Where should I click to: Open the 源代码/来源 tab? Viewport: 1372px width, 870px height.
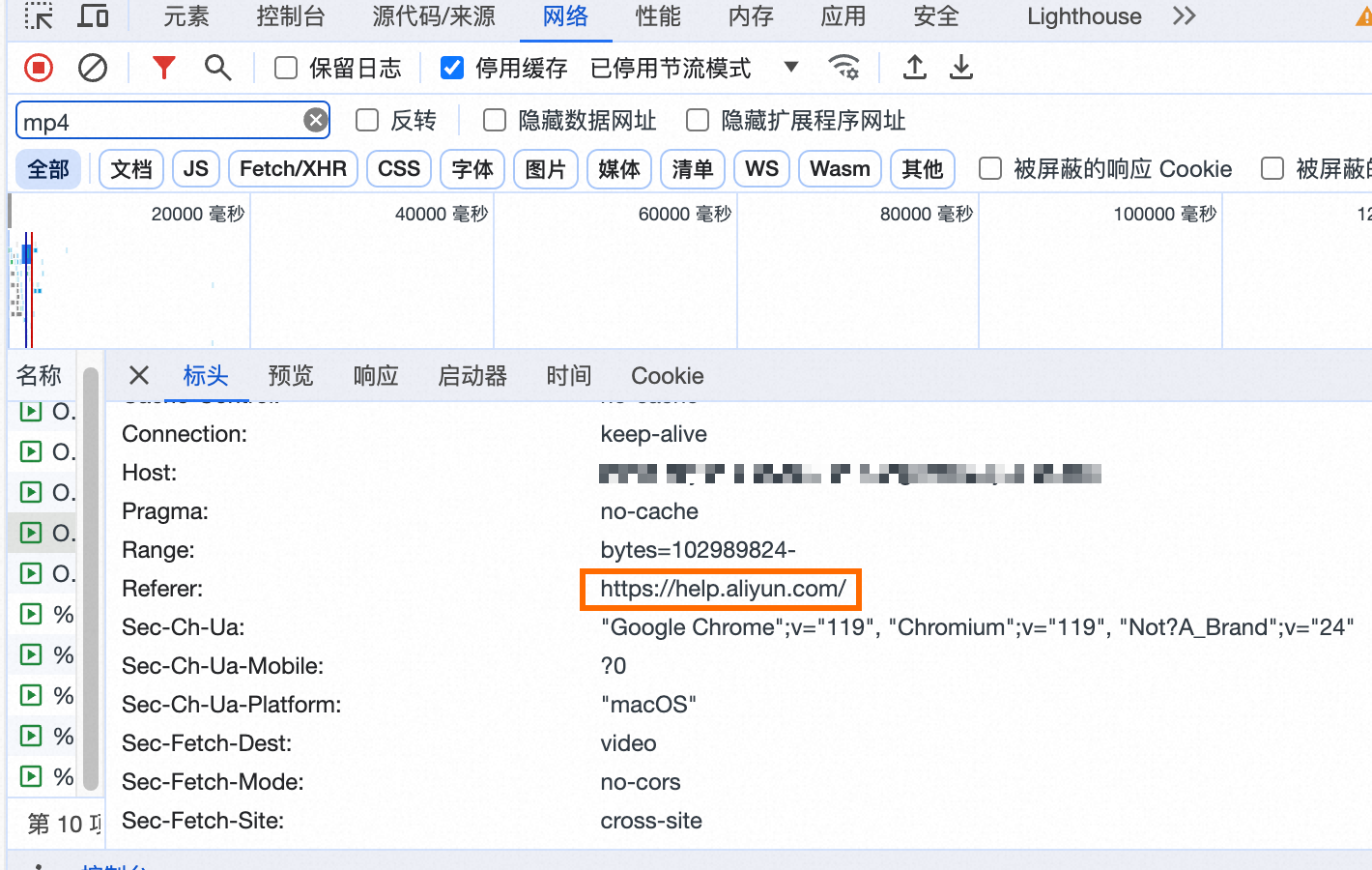click(434, 16)
